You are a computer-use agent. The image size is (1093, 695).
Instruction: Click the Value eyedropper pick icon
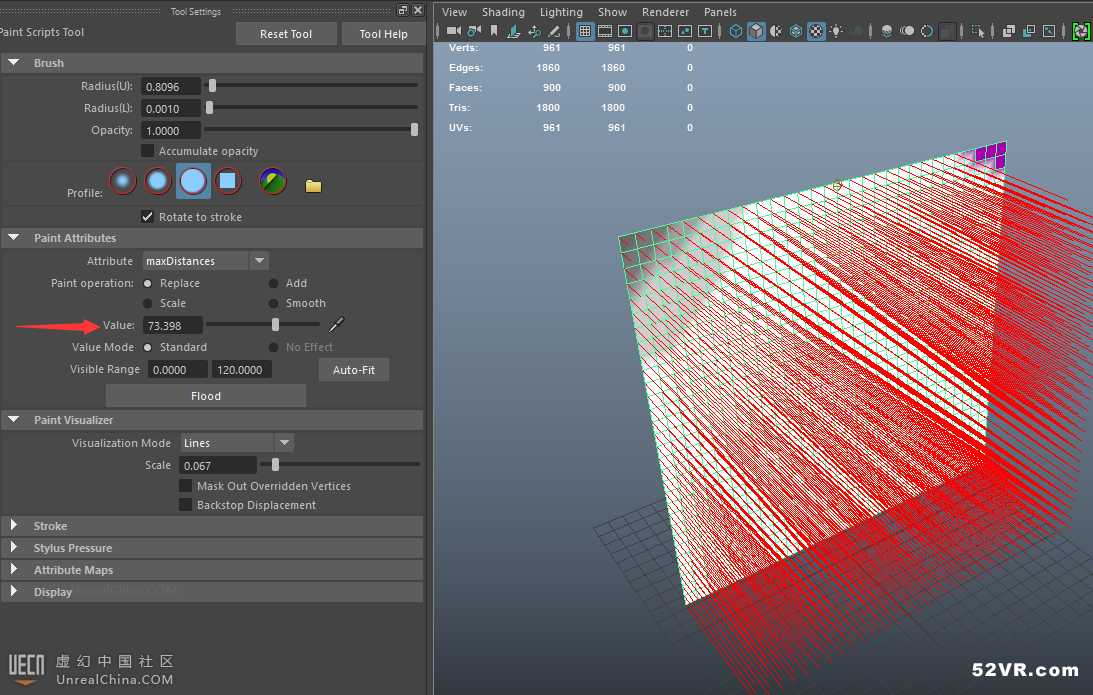click(x=337, y=324)
